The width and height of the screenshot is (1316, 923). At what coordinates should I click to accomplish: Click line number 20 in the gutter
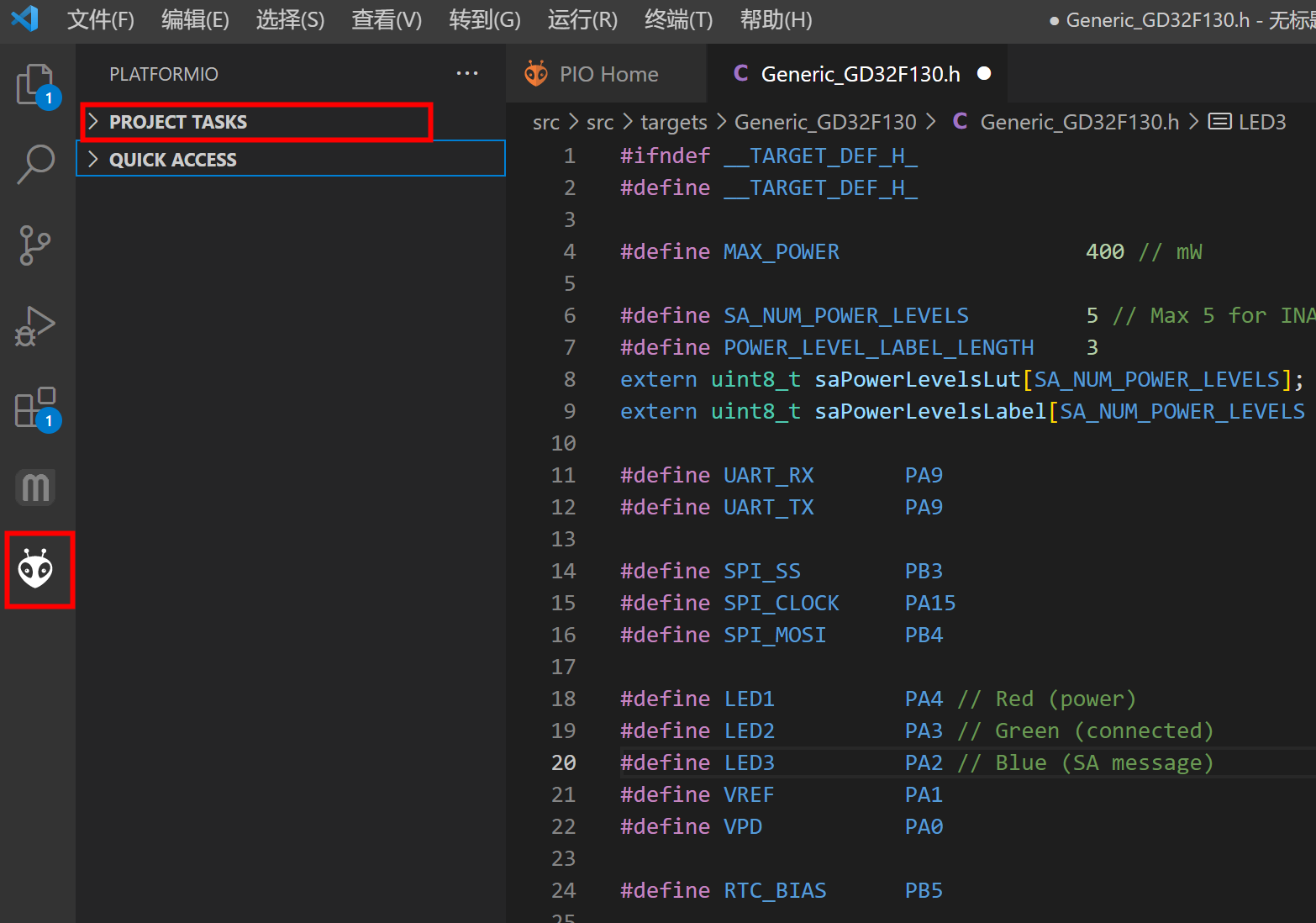[563, 762]
